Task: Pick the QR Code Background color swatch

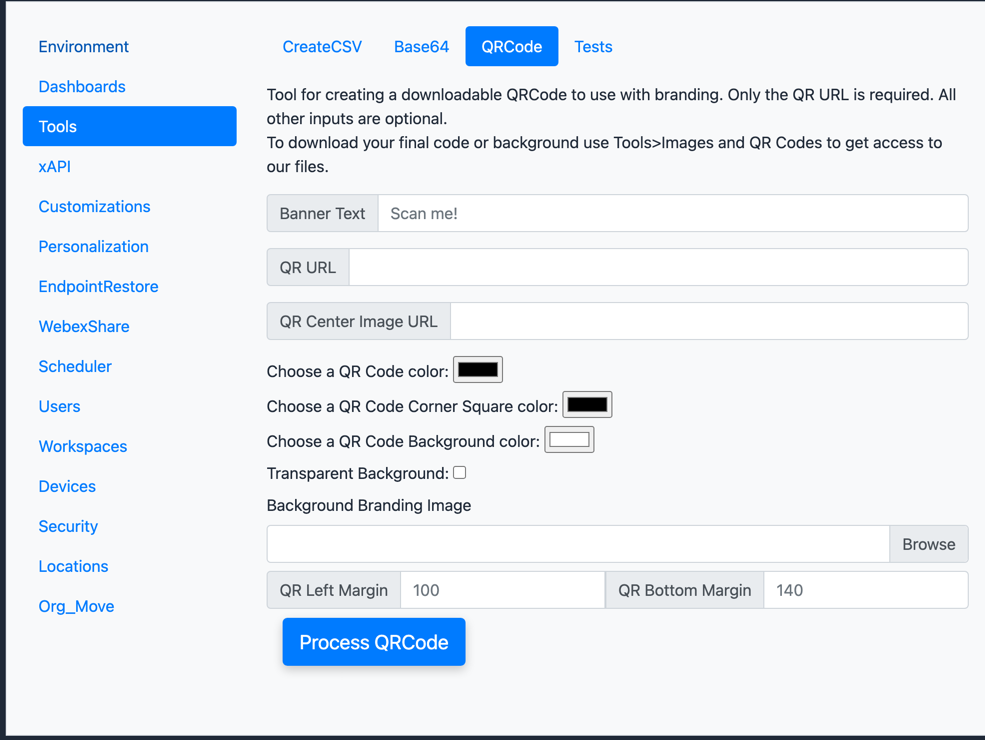Action: click(x=569, y=440)
